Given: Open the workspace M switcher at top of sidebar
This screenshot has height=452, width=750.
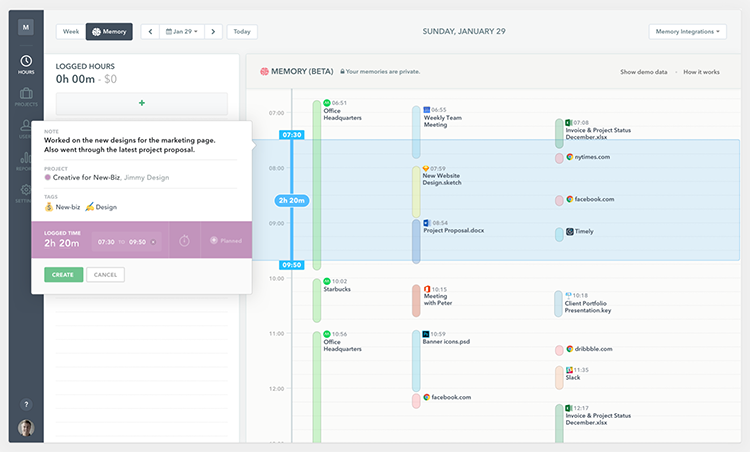Looking at the screenshot, I should tap(25, 27).
